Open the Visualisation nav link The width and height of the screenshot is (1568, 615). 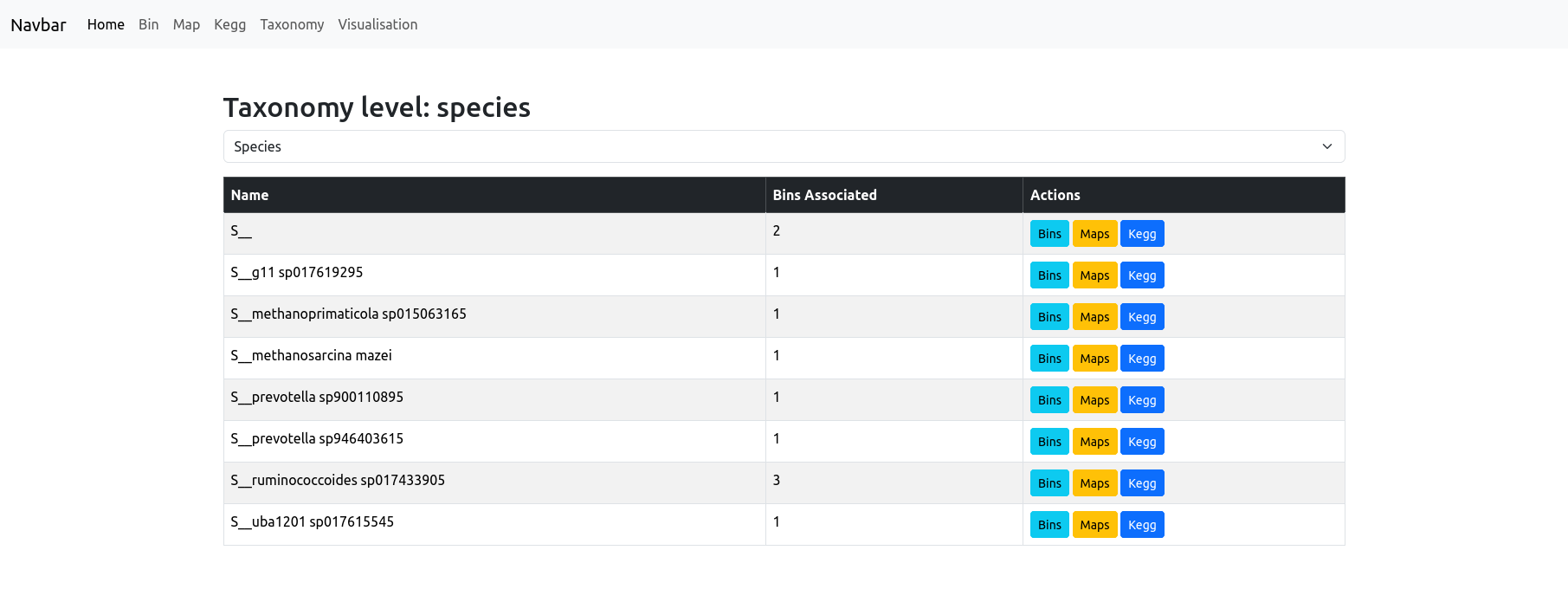(377, 24)
